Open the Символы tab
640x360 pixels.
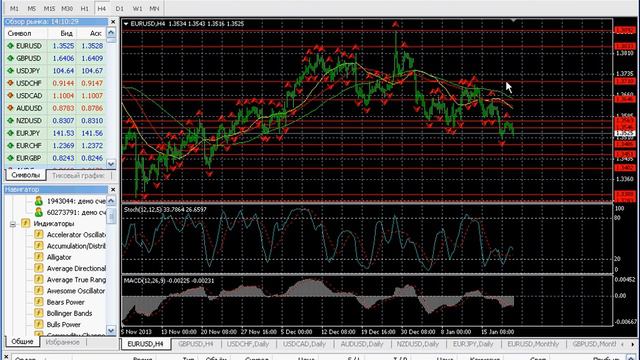tap(25, 175)
